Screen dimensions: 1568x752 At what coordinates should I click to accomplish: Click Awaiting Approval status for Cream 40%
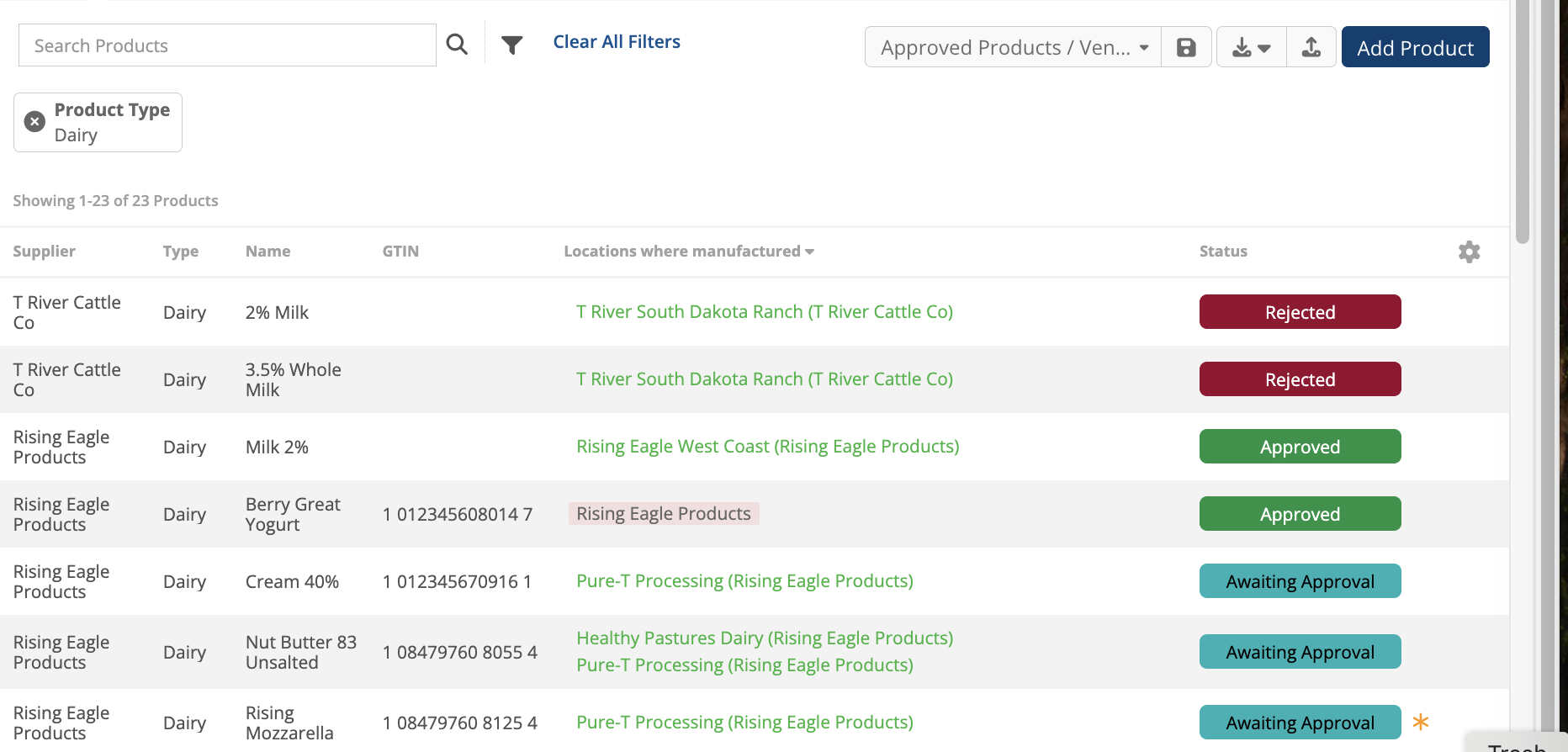click(1300, 581)
